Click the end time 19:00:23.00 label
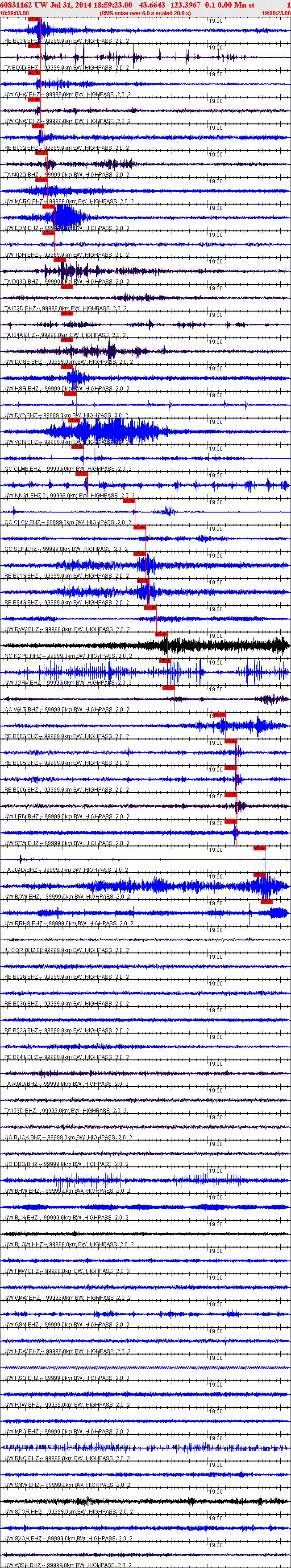 point(276,13)
